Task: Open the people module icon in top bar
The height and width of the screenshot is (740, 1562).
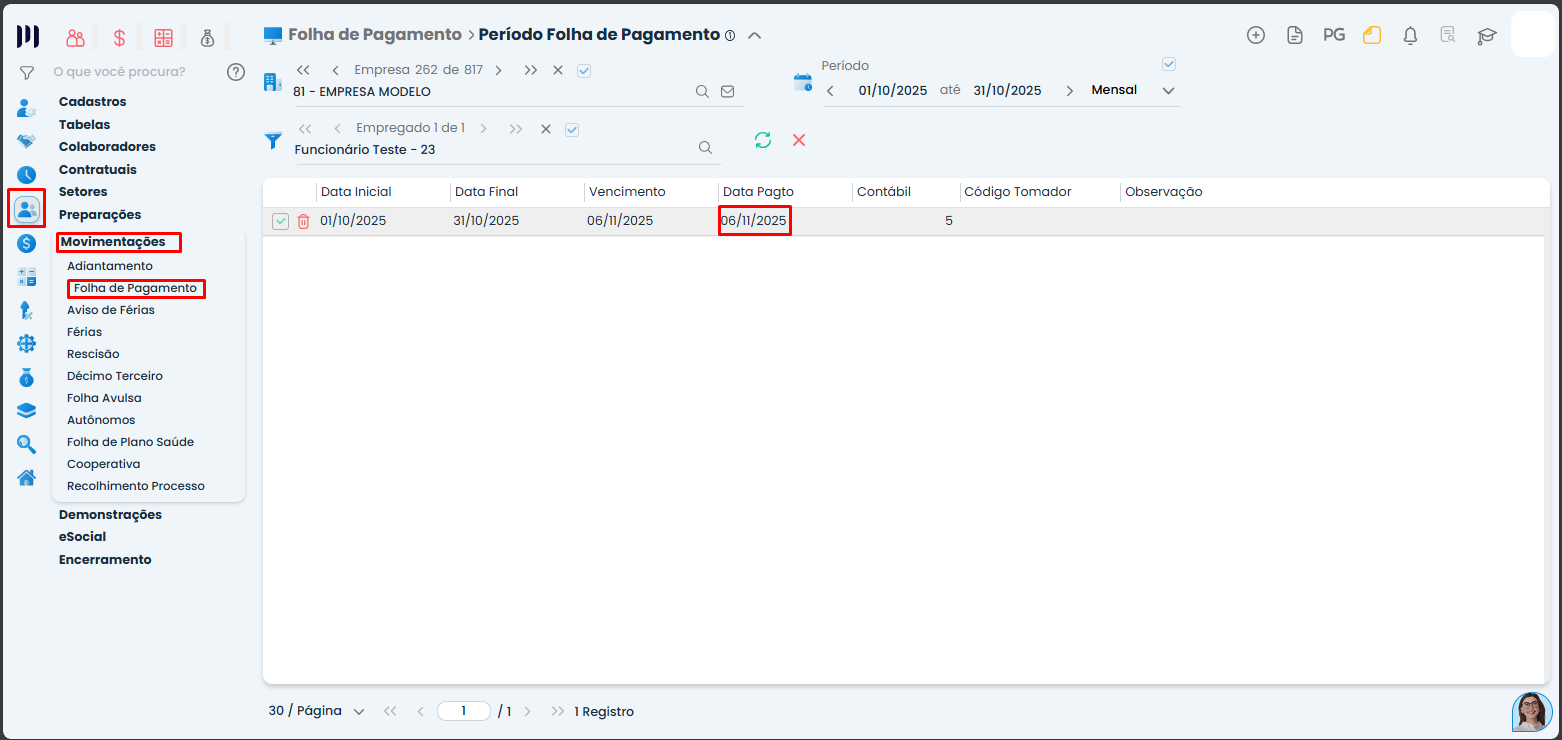Action: coord(76,38)
